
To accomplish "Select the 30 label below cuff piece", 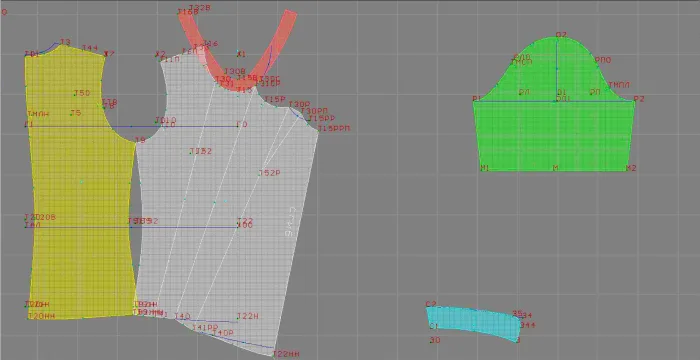I will 435,340.
